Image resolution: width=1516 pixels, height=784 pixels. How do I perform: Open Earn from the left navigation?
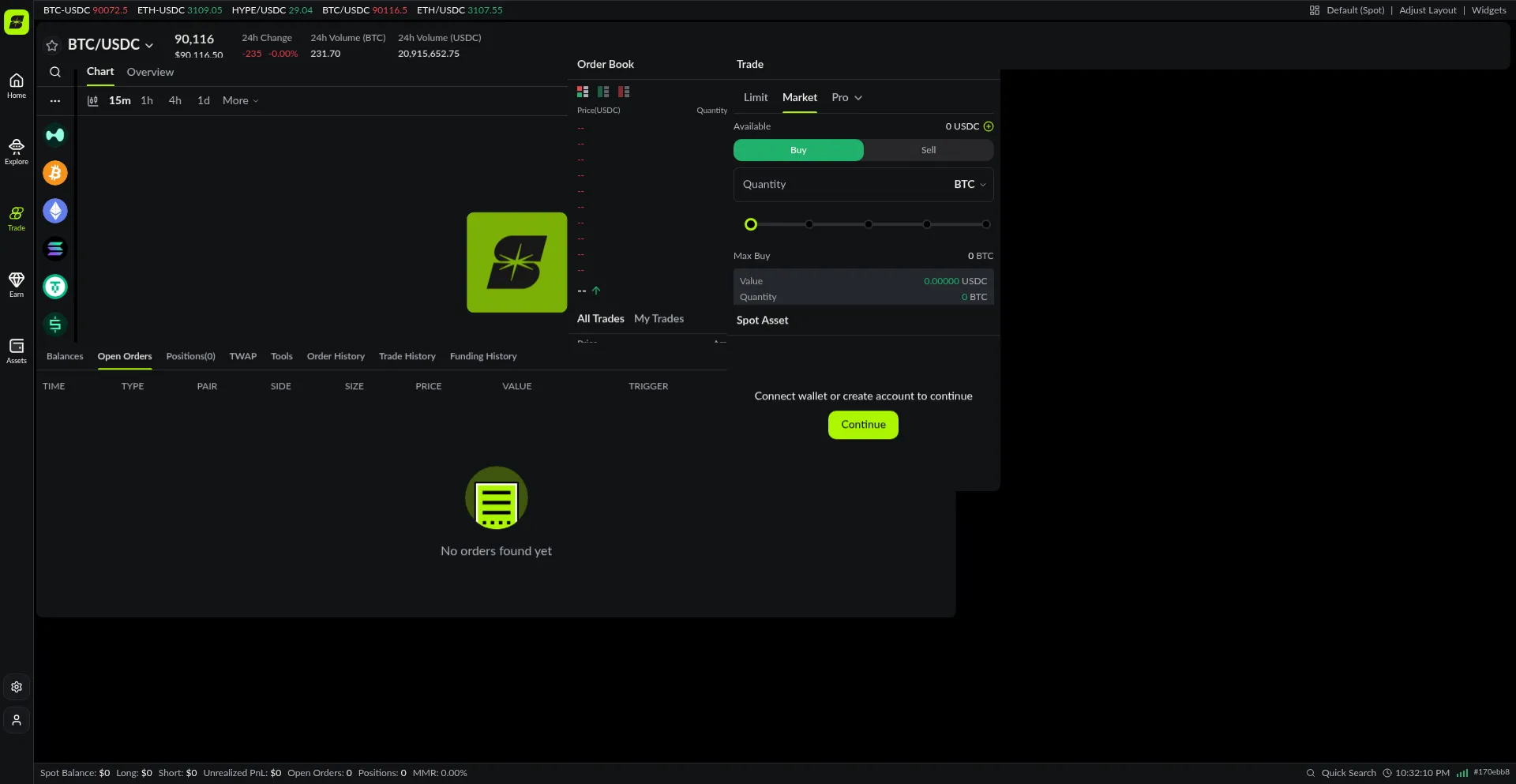coord(17,284)
